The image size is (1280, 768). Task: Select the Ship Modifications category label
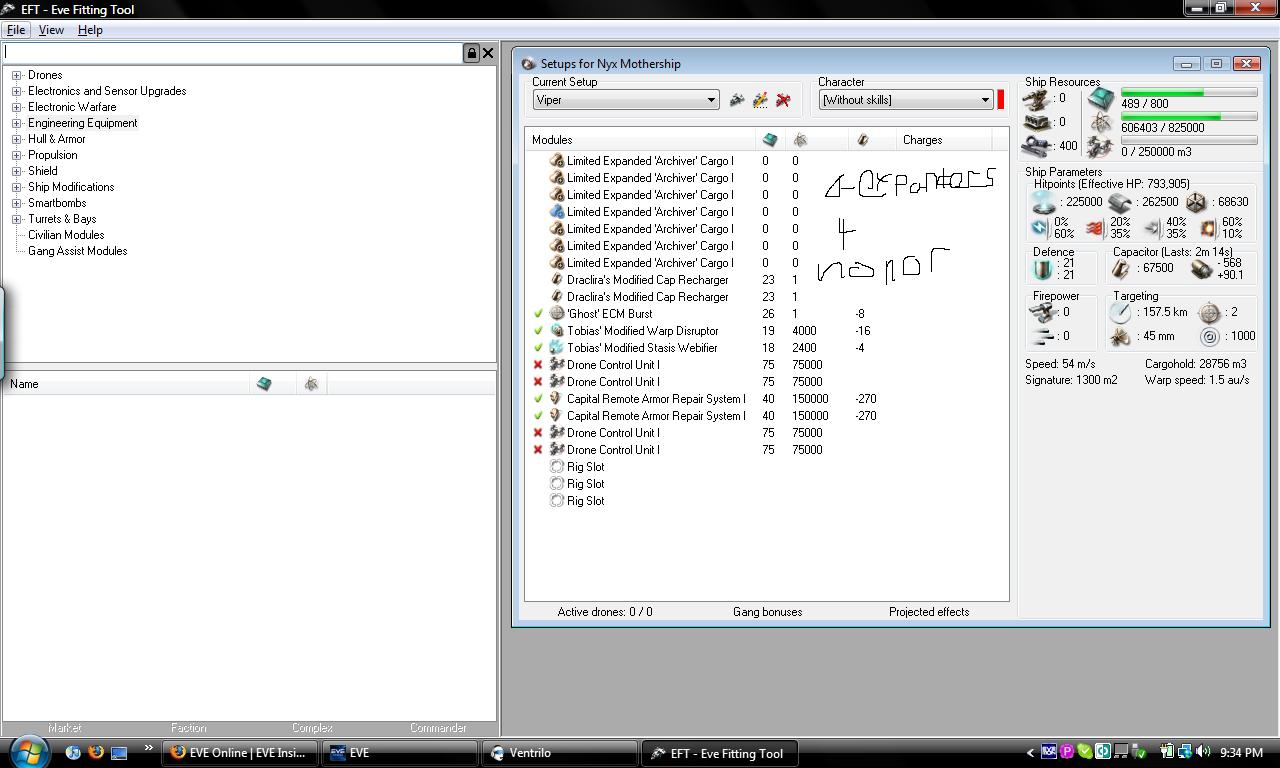[71, 187]
